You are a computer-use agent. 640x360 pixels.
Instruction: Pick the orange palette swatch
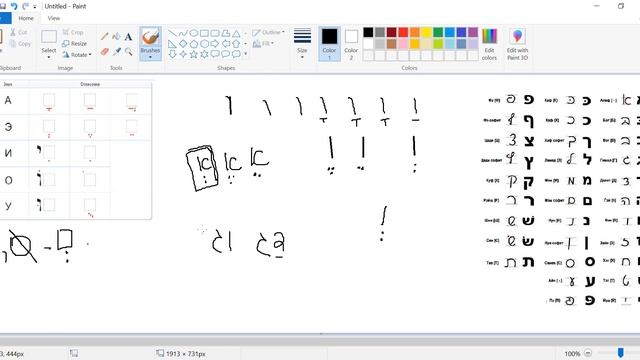coord(415,32)
